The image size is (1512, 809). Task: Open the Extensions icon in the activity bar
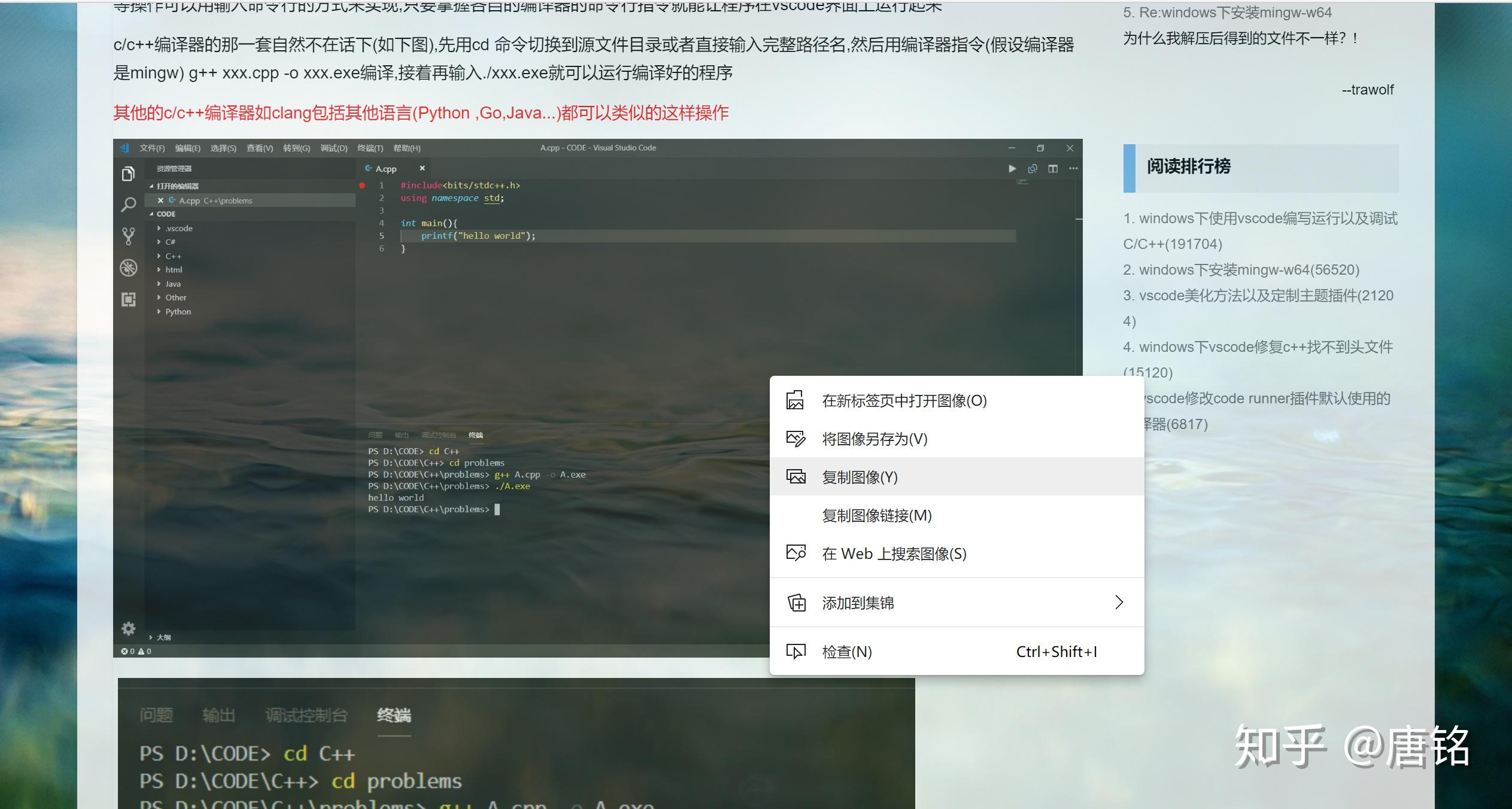point(129,299)
